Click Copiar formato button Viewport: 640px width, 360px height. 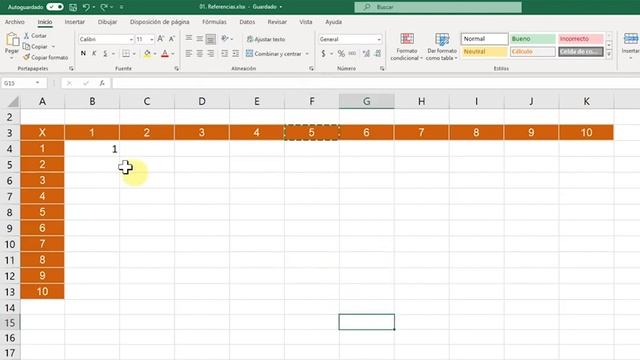pos(46,58)
